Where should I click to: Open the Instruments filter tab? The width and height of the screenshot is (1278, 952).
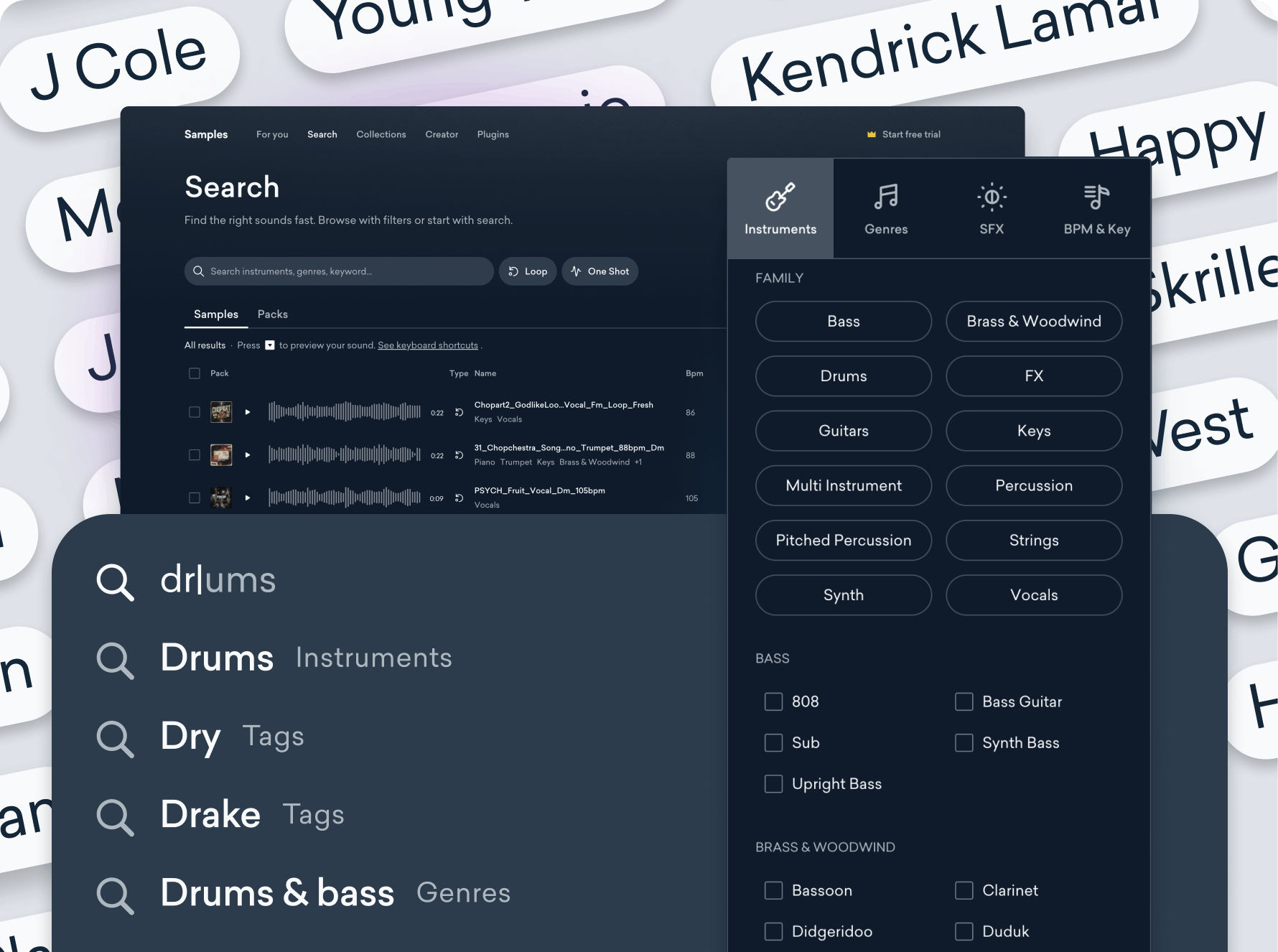click(780, 208)
